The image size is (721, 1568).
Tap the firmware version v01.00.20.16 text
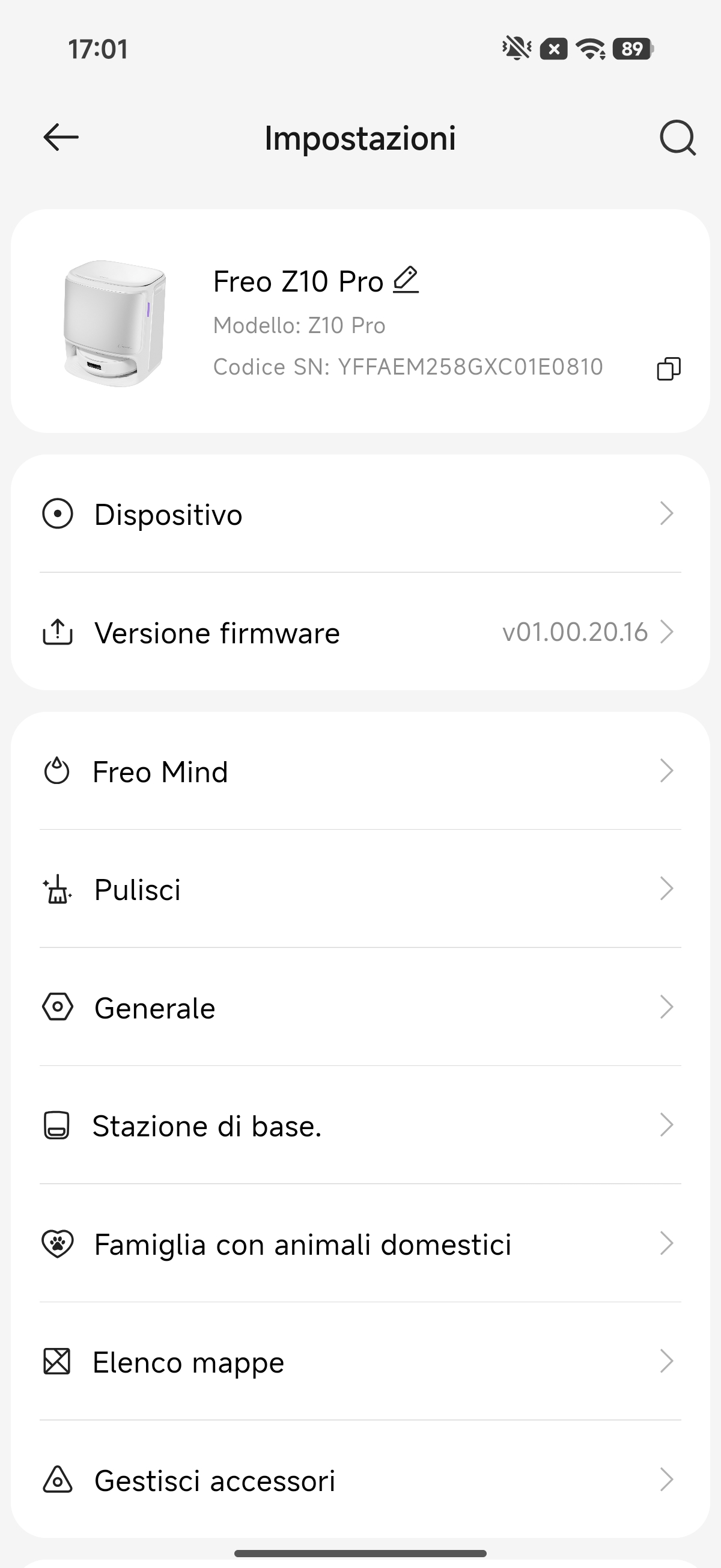coord(574,632)
